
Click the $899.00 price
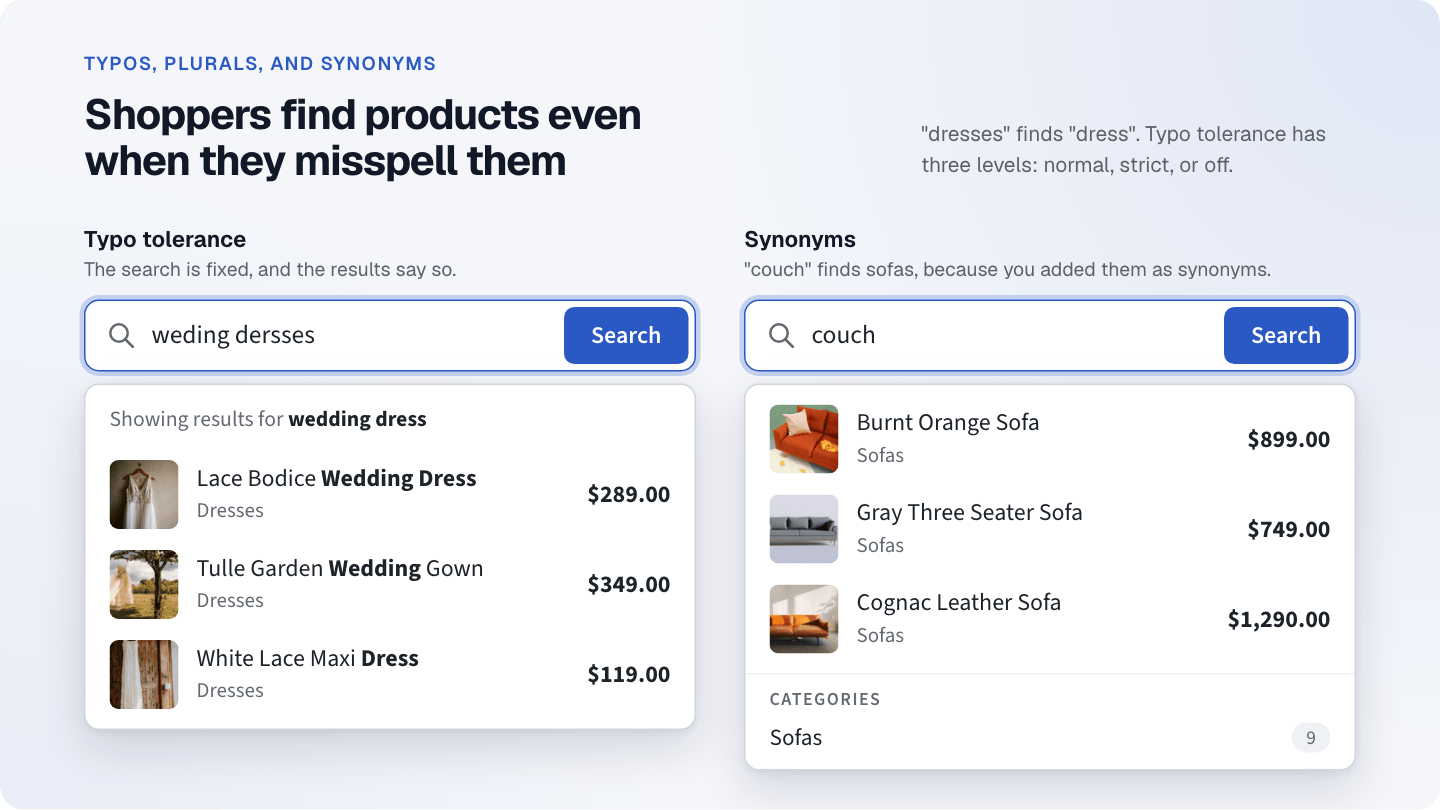pos(1289,439)
